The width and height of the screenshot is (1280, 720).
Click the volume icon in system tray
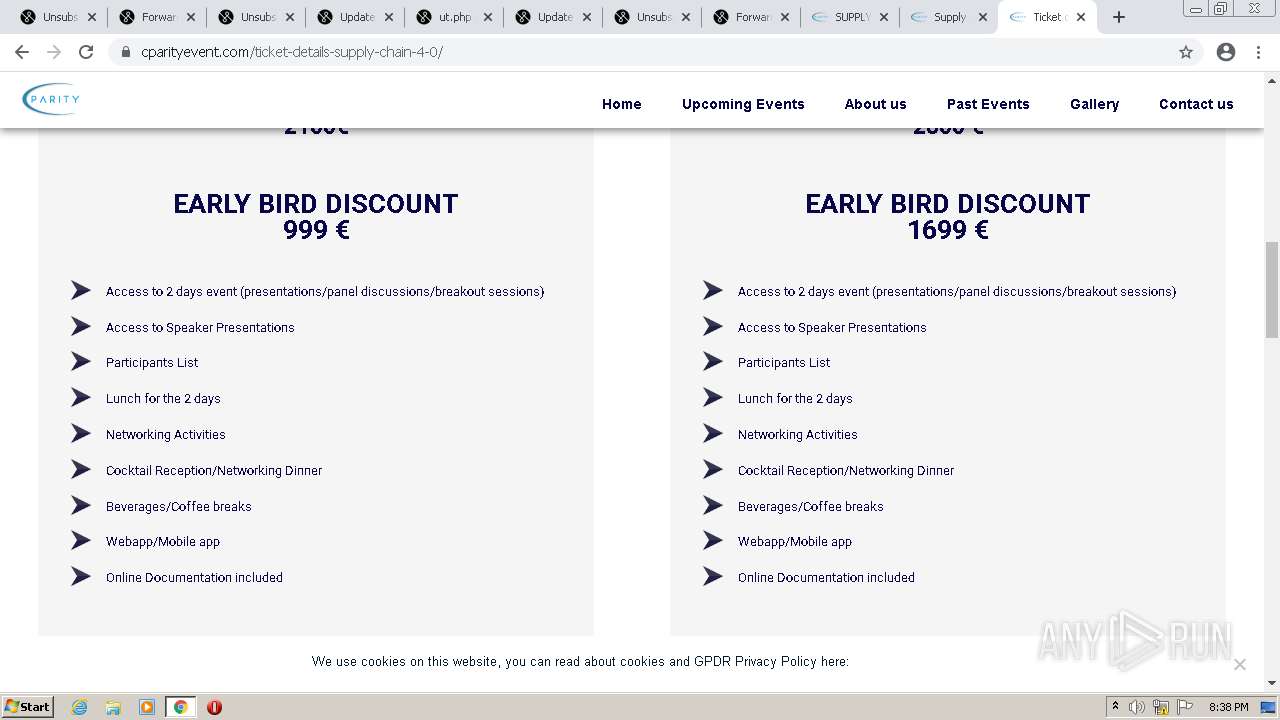(1136, 707)
